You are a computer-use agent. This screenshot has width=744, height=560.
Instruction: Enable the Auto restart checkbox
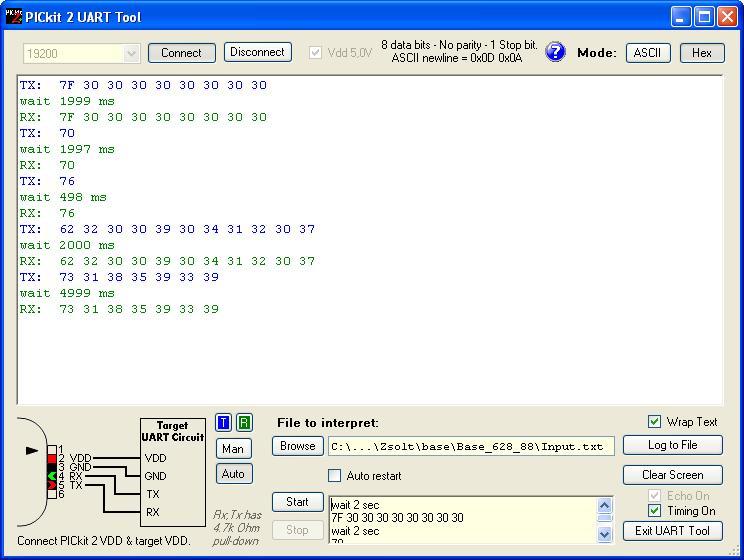335,476
